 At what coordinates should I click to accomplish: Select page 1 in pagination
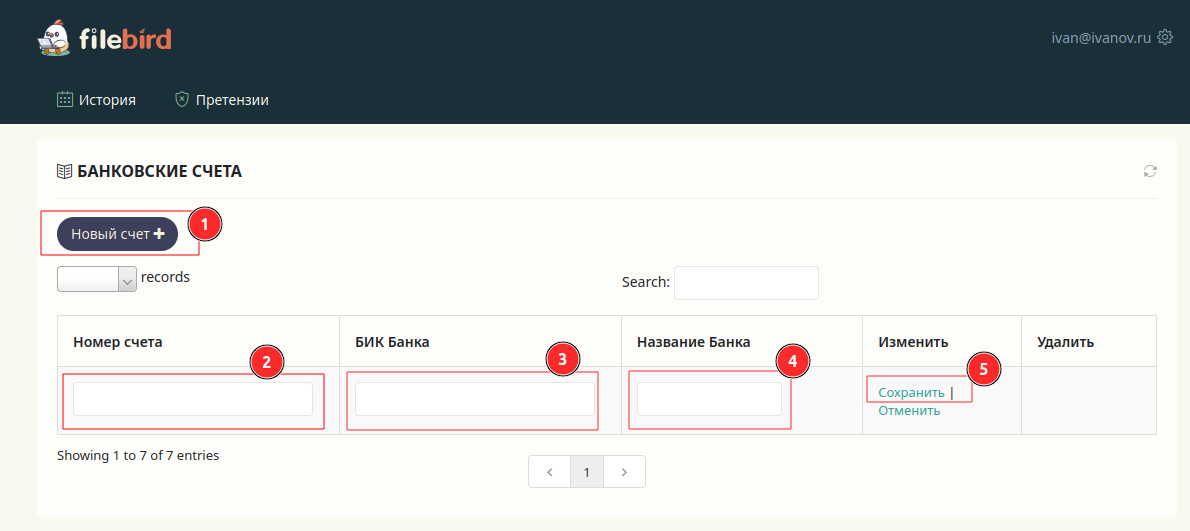coord(587,472)
